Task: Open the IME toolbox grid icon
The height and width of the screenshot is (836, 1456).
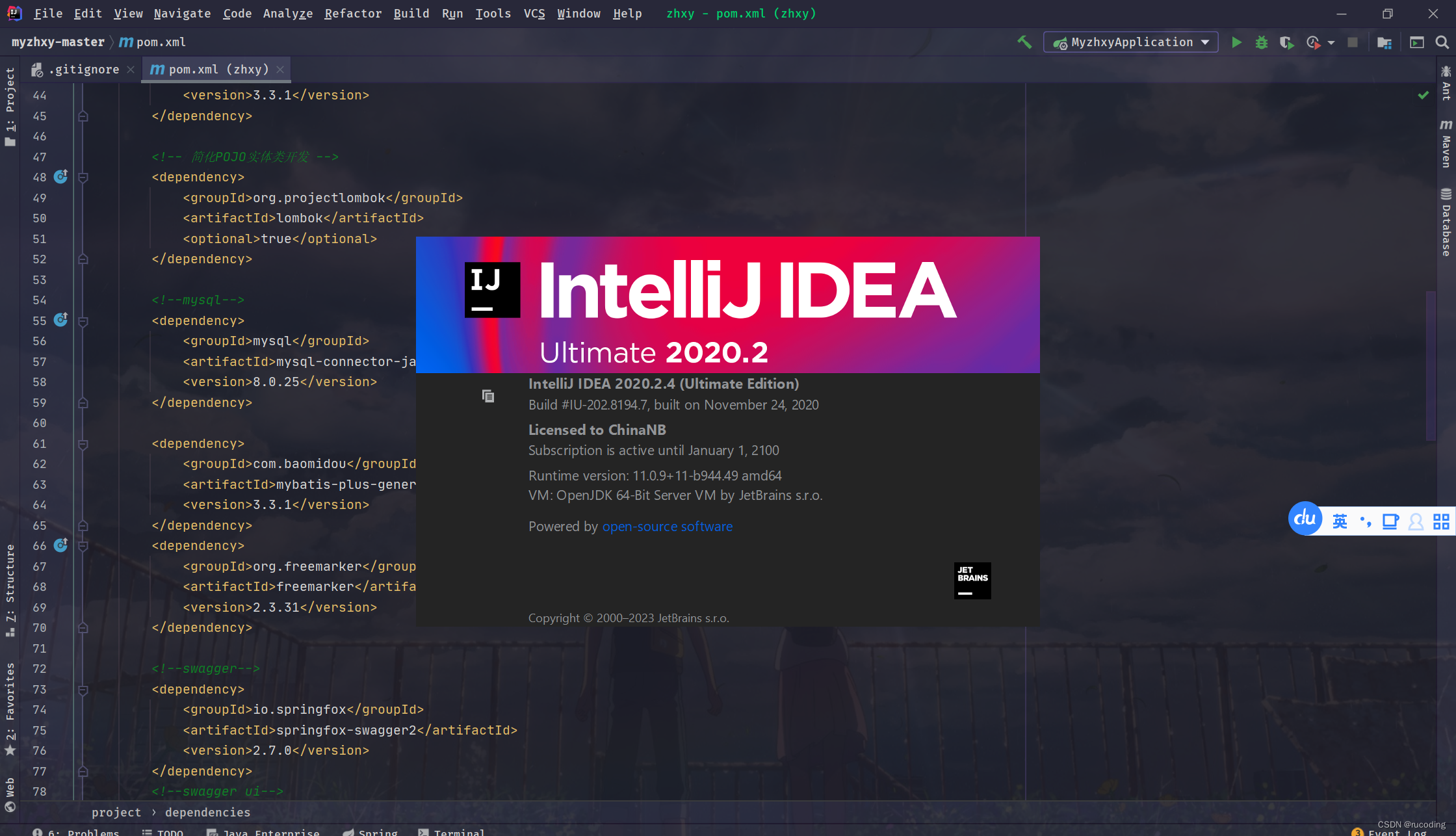Action: [x=1441, y=521]
